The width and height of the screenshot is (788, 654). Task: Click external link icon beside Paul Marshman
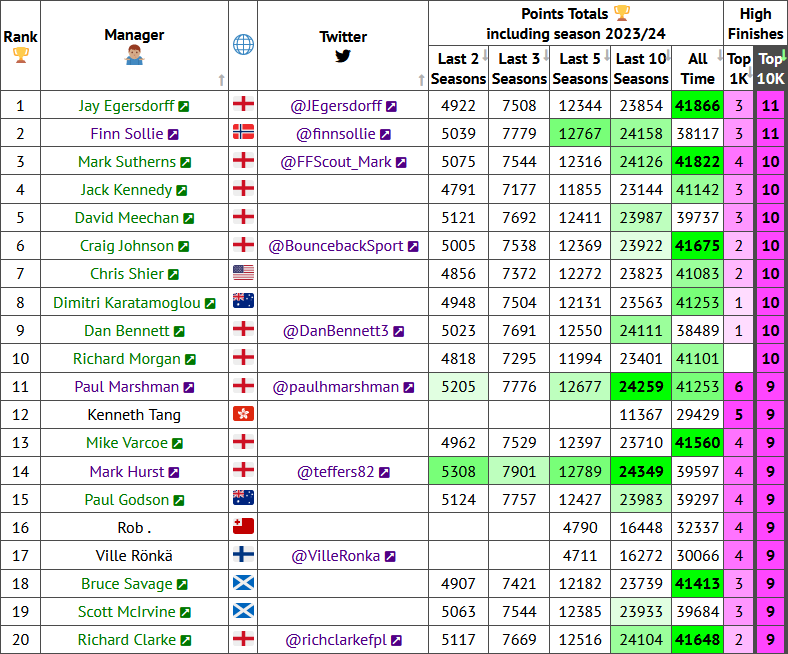click(x=188, y=388)
